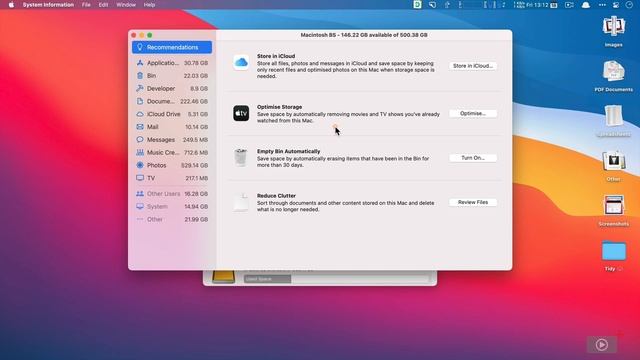Image resolution: width=640 pixels, height=360 pixels.
Task: Click the Macintosh BS available space title
Action: pos(364,35)
